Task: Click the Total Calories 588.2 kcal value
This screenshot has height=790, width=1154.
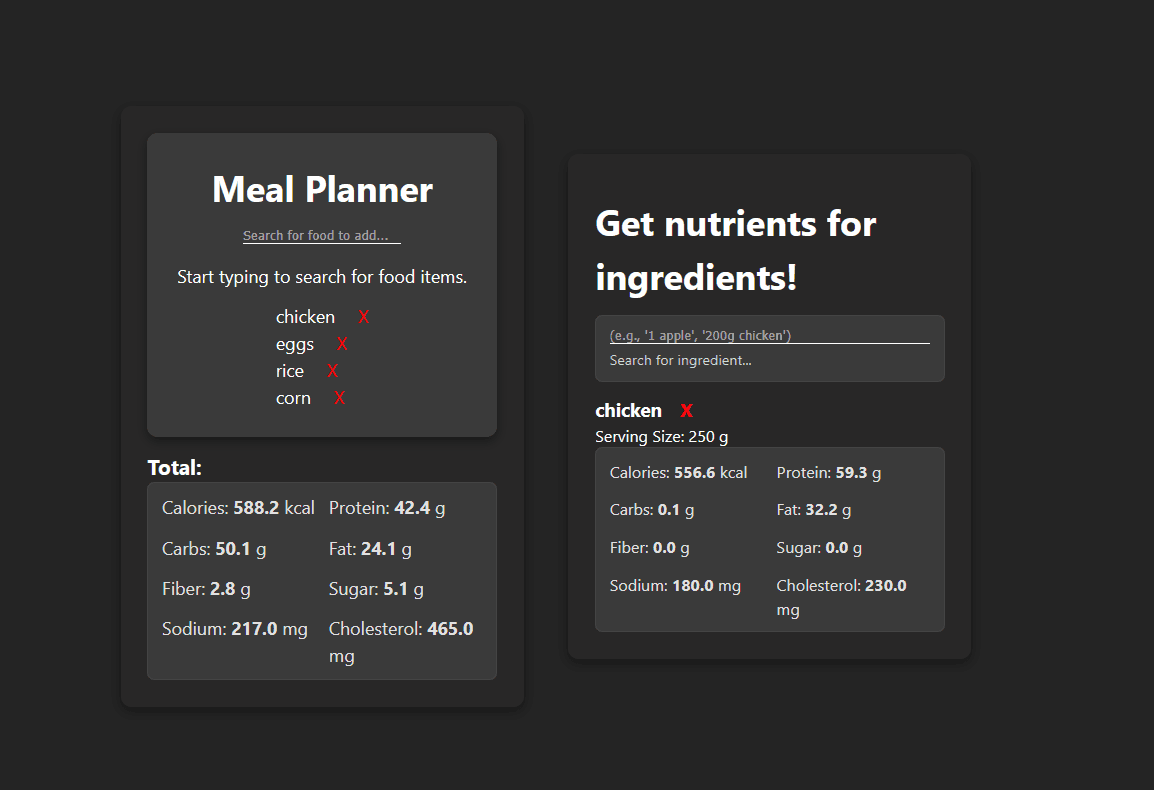Action: coord(238,508)
